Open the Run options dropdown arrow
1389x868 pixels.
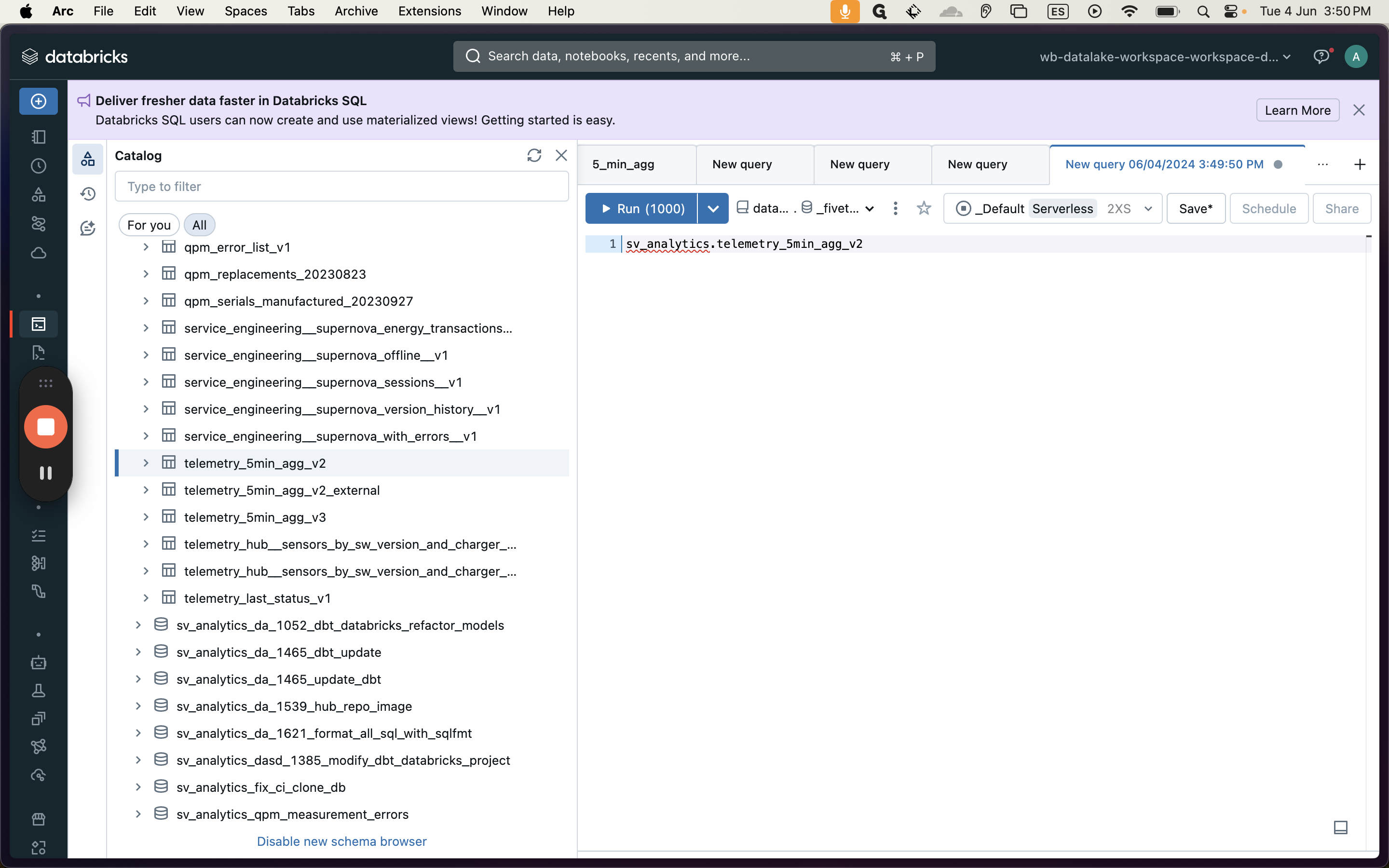[713, 208]
